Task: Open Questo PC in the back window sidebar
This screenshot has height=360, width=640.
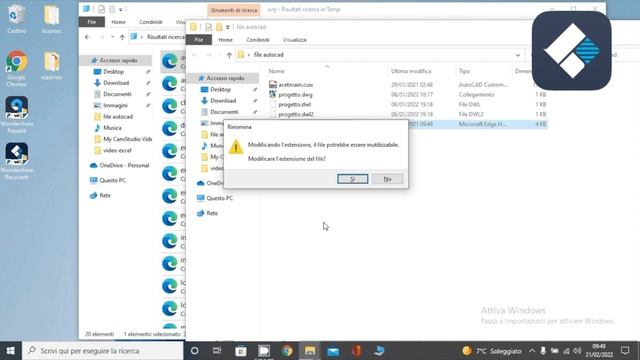Action: [x=113, y=180]
